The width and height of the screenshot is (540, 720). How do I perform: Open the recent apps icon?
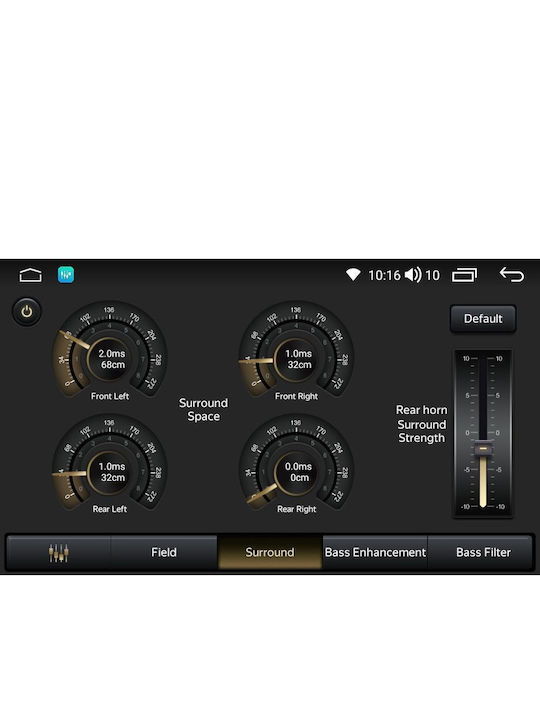click(464, 275)
